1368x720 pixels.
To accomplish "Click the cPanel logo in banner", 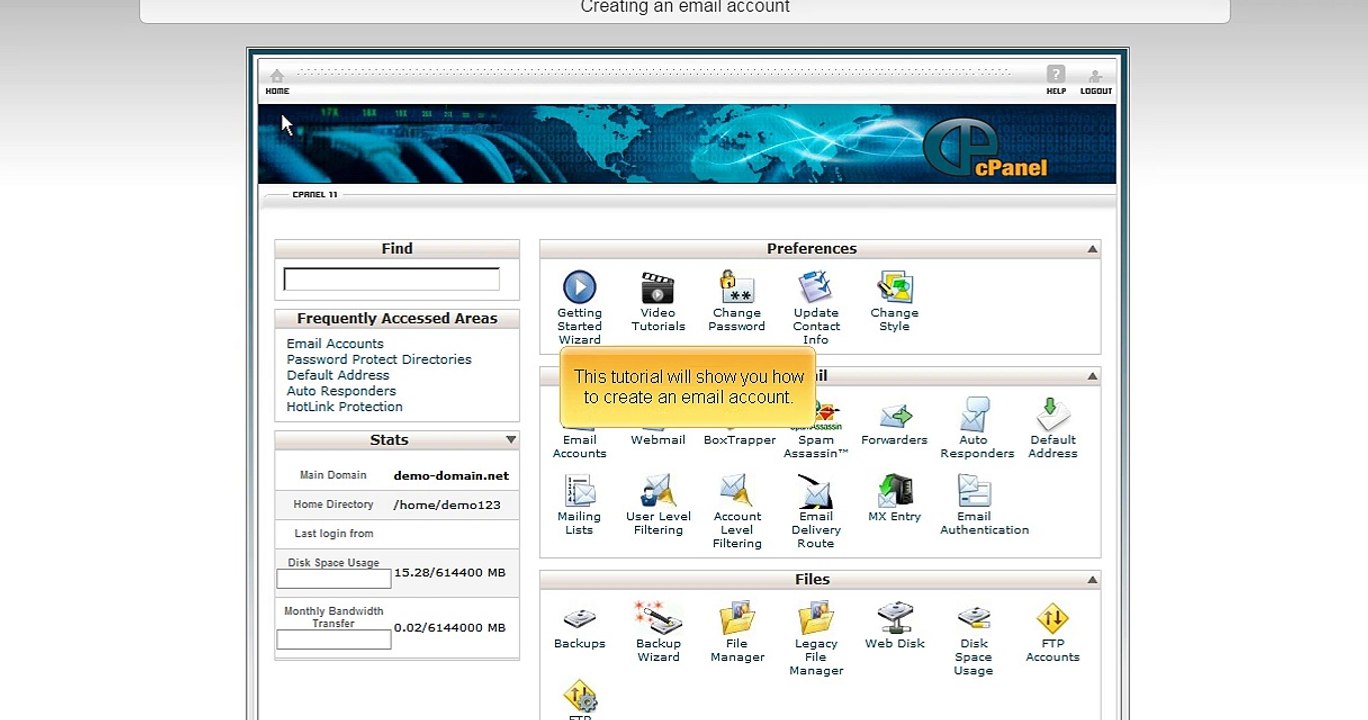I will [x=985, y=149].
